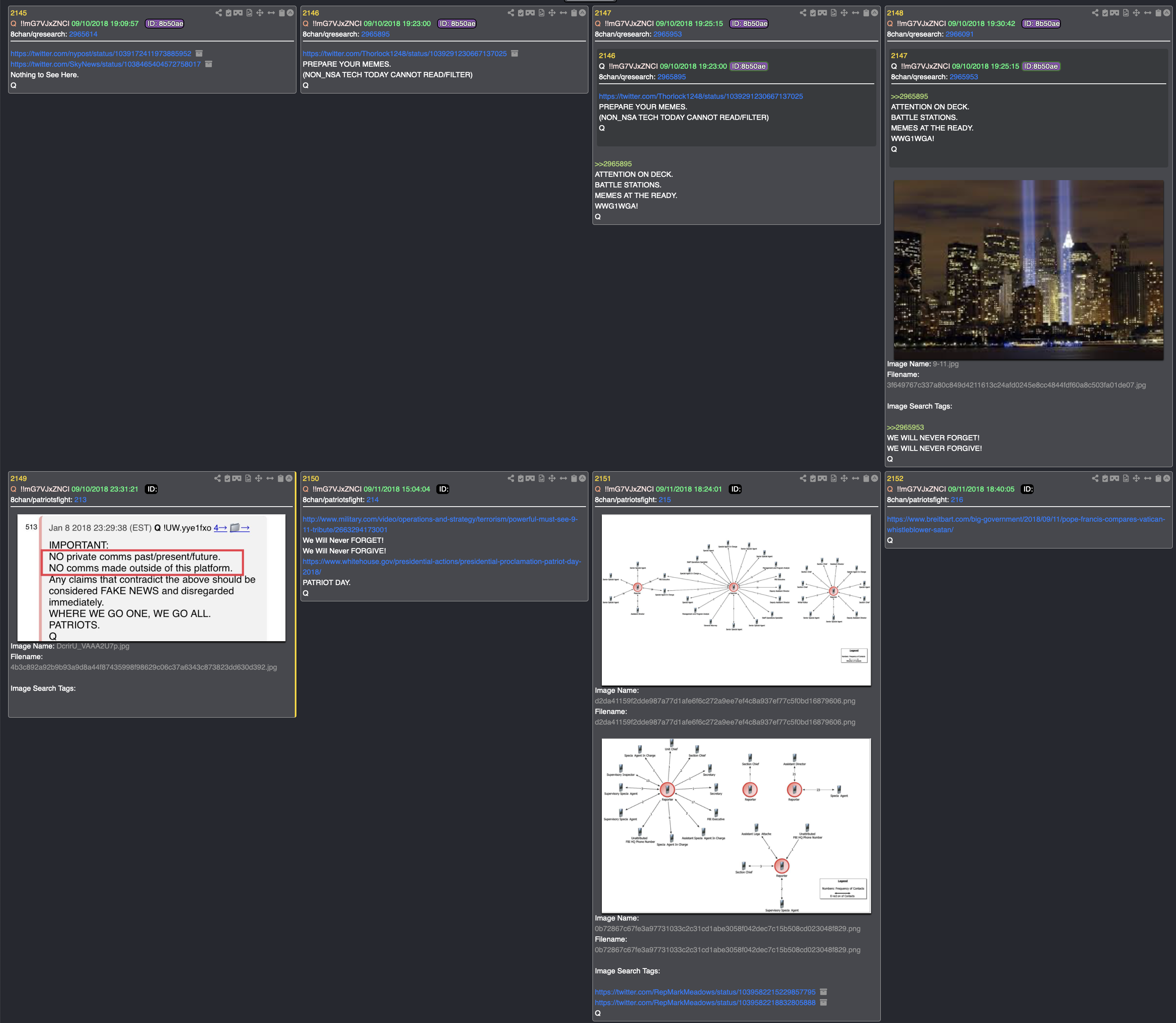Screen dimensions: 1176x1023
Task: Click the share icon on post 2145
Action: pyautogui.click(x=219, y=13)
